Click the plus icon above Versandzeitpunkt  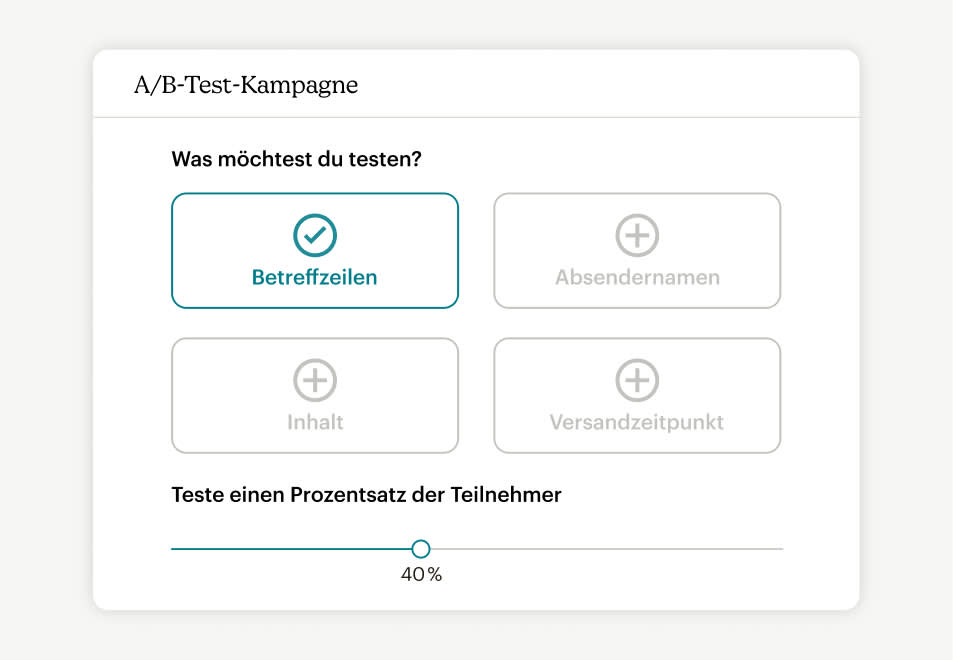(637, 380)
